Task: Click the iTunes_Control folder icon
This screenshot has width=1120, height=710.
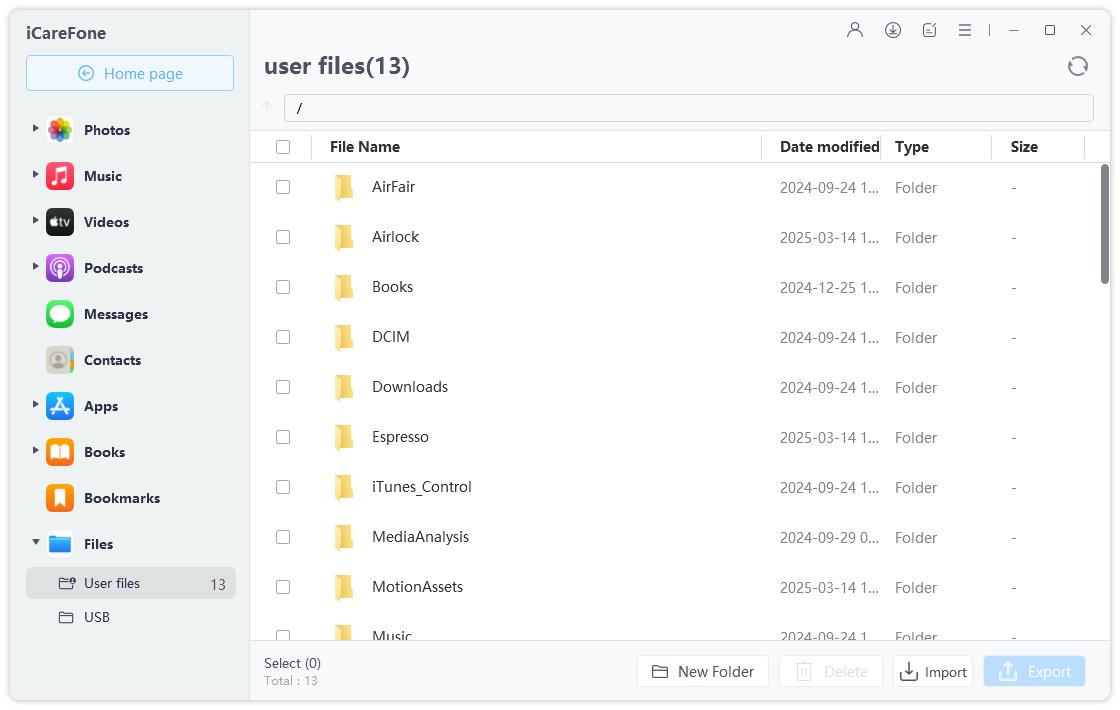Action: tap(344, 487)
